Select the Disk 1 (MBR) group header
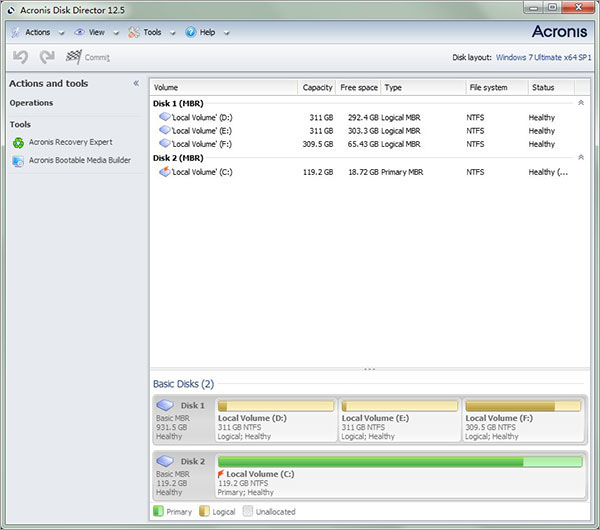The image size is (600, 530). click(x=178, y=103)
